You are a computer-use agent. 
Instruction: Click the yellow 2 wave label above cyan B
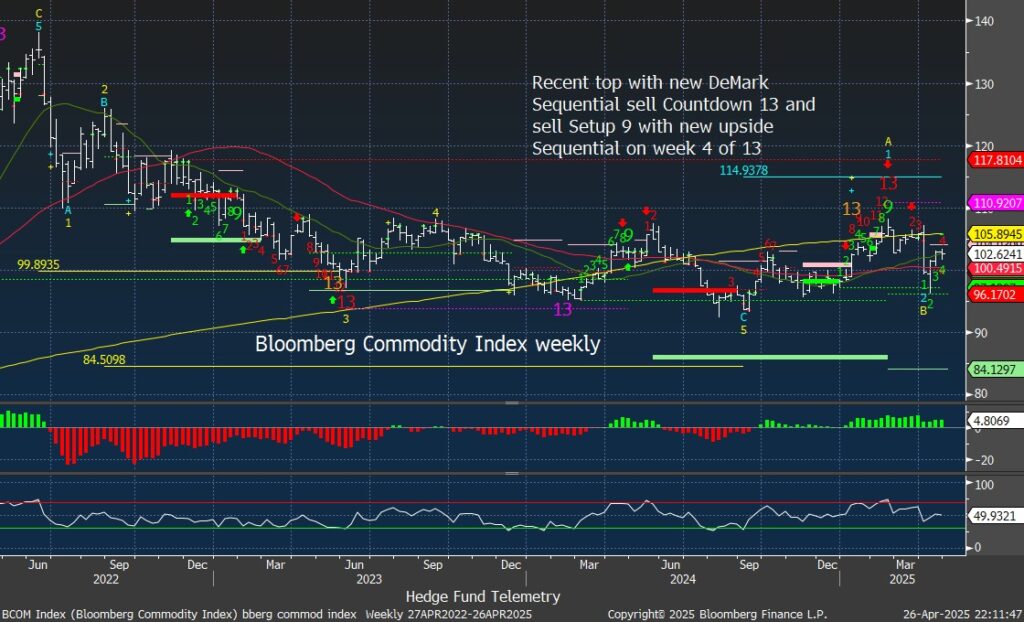pos(104,90)
